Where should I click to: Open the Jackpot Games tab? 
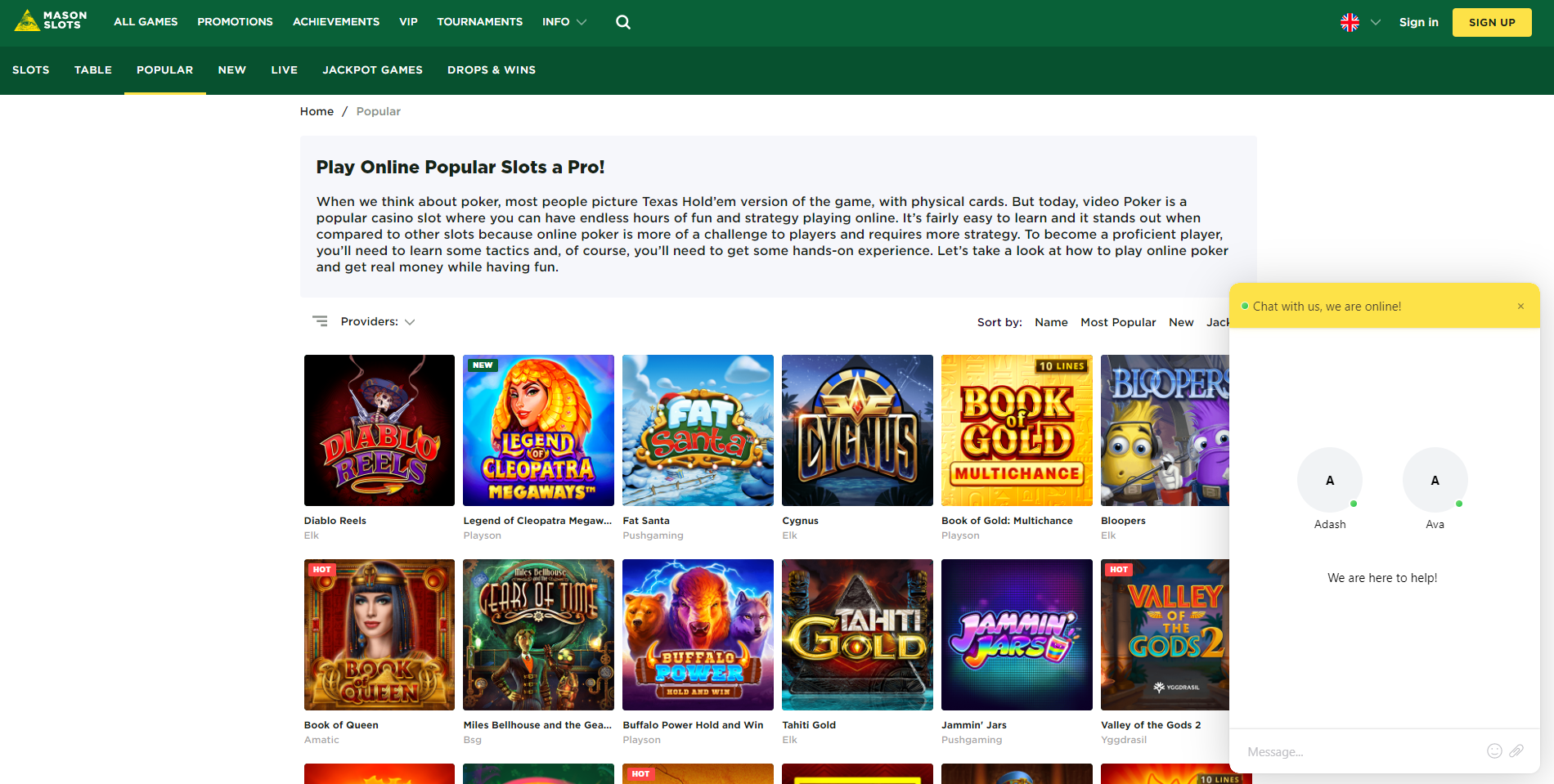(x=373, y=70)
